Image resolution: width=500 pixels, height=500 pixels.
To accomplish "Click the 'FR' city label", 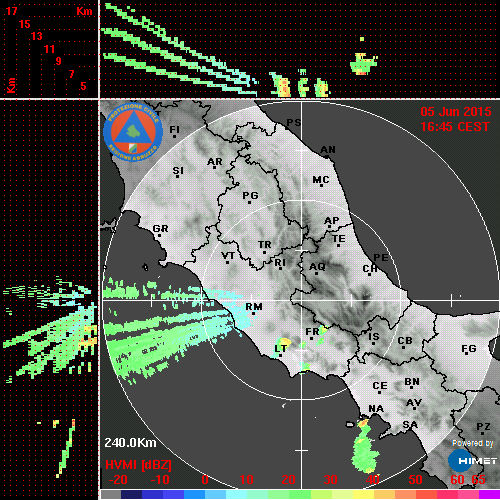I will tap(312, 332).
